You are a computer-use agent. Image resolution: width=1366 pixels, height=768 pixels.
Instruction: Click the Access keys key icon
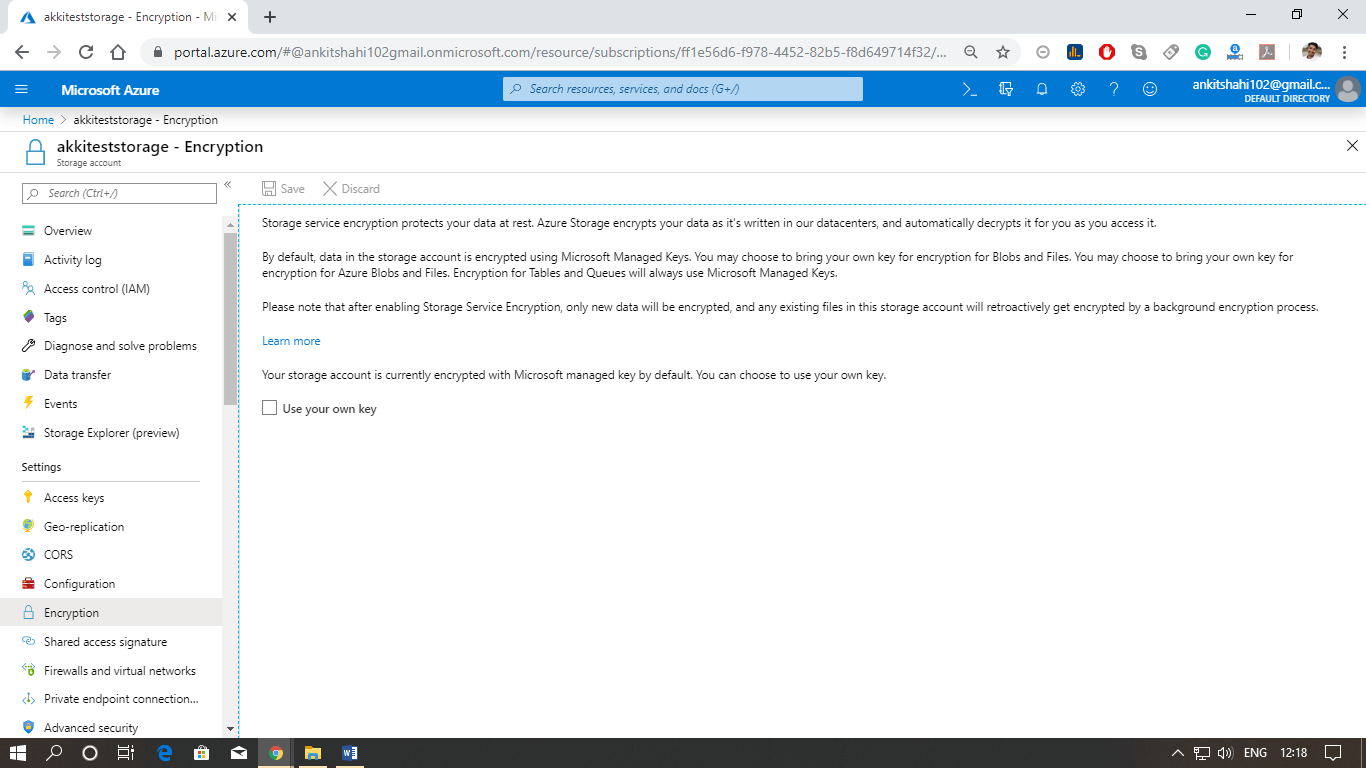click(29, 498)
